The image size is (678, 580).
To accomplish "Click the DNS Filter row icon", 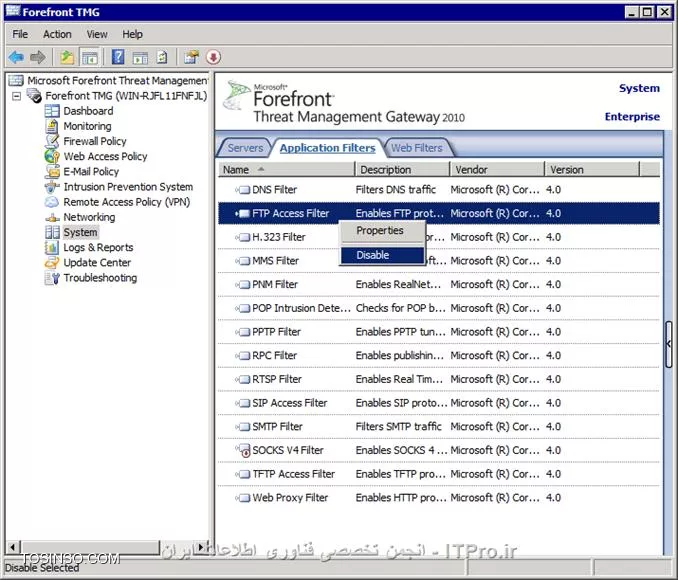I will [x=243, y=190].
